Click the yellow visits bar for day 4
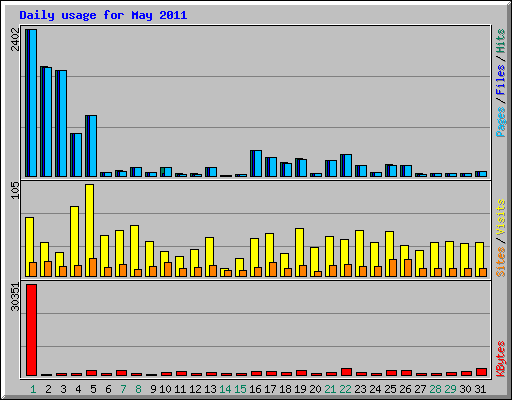The width and height of the screenshot is (512, 400). point(74,241)
